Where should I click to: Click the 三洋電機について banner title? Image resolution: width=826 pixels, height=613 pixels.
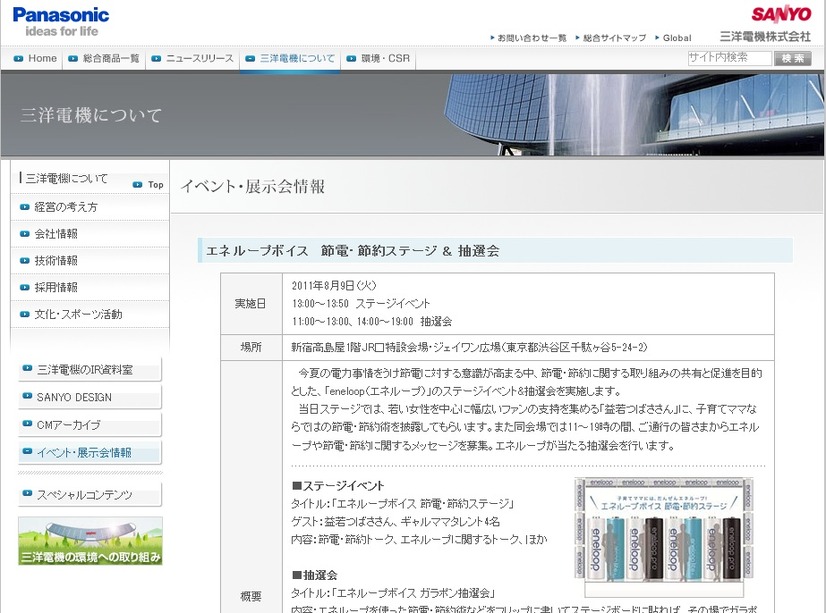[91, 115]
